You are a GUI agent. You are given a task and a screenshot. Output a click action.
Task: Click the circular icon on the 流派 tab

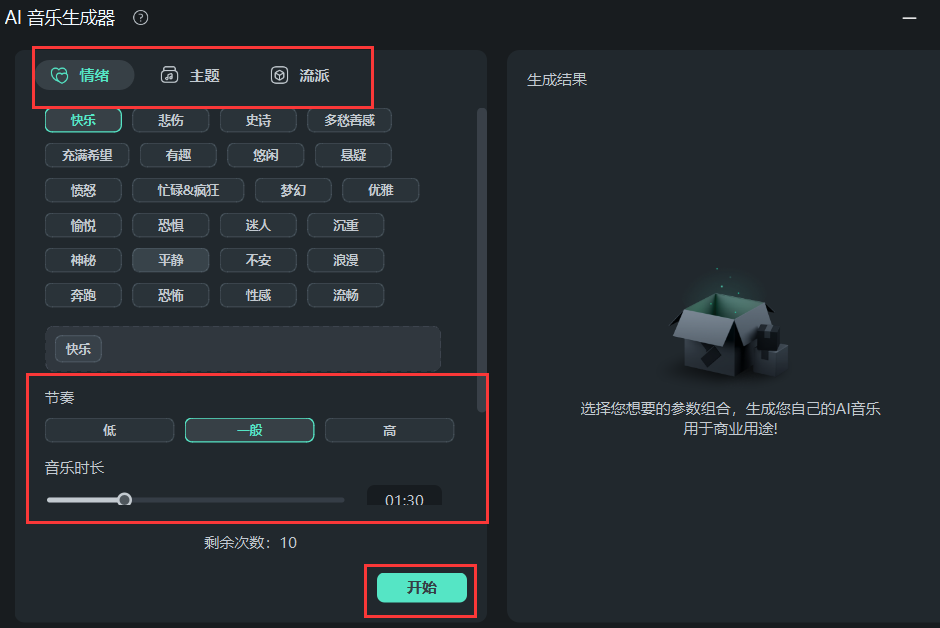tap(277, 74)
